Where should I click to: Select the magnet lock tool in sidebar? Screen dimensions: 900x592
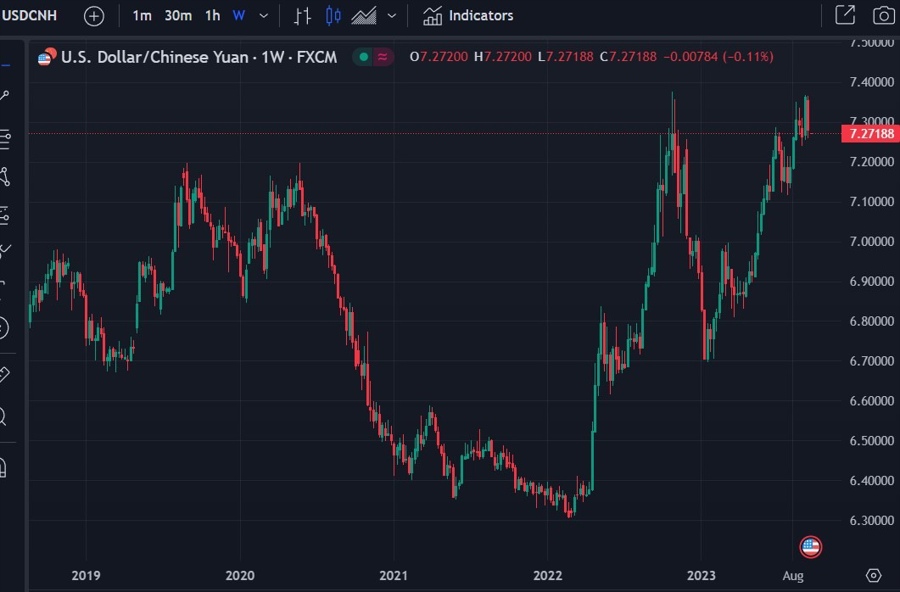click(x=3, y=467)
